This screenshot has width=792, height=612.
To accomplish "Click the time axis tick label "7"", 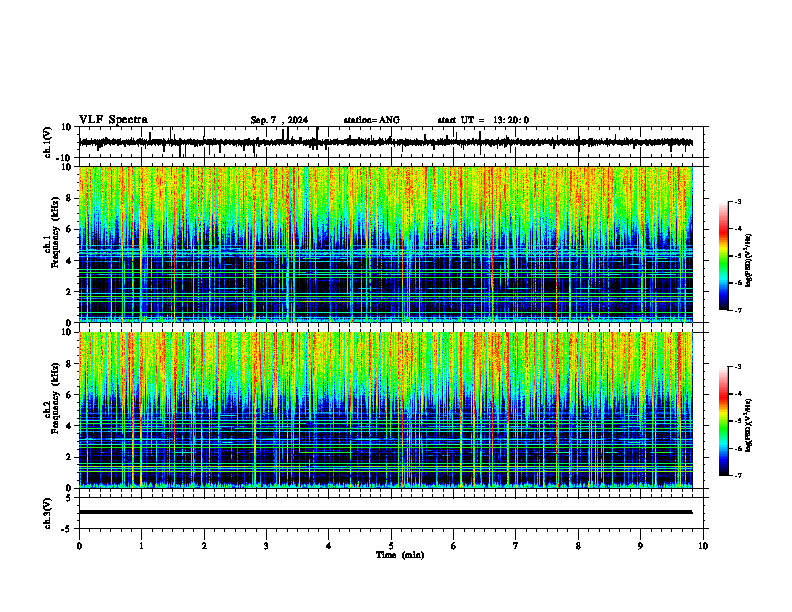I will point(516,546).
